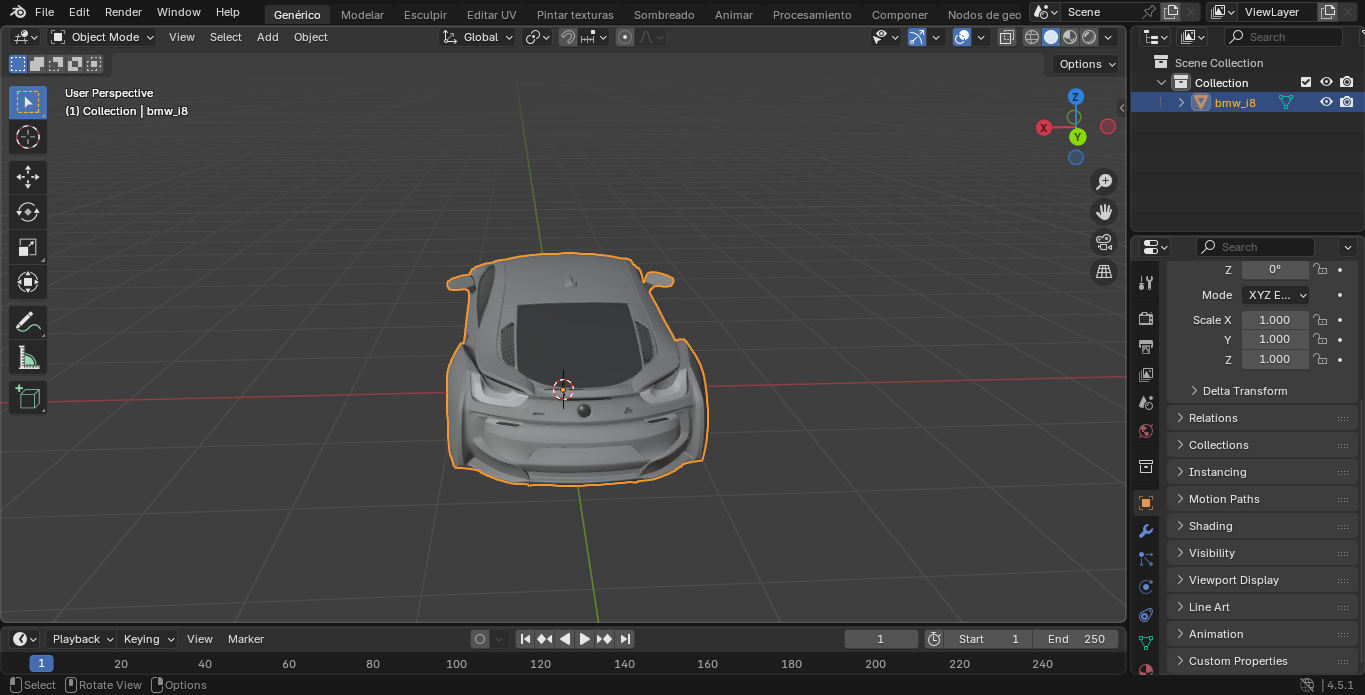Click the Scale X value field
This screenshot has width=1365, height=695.
coord(1274,320)
